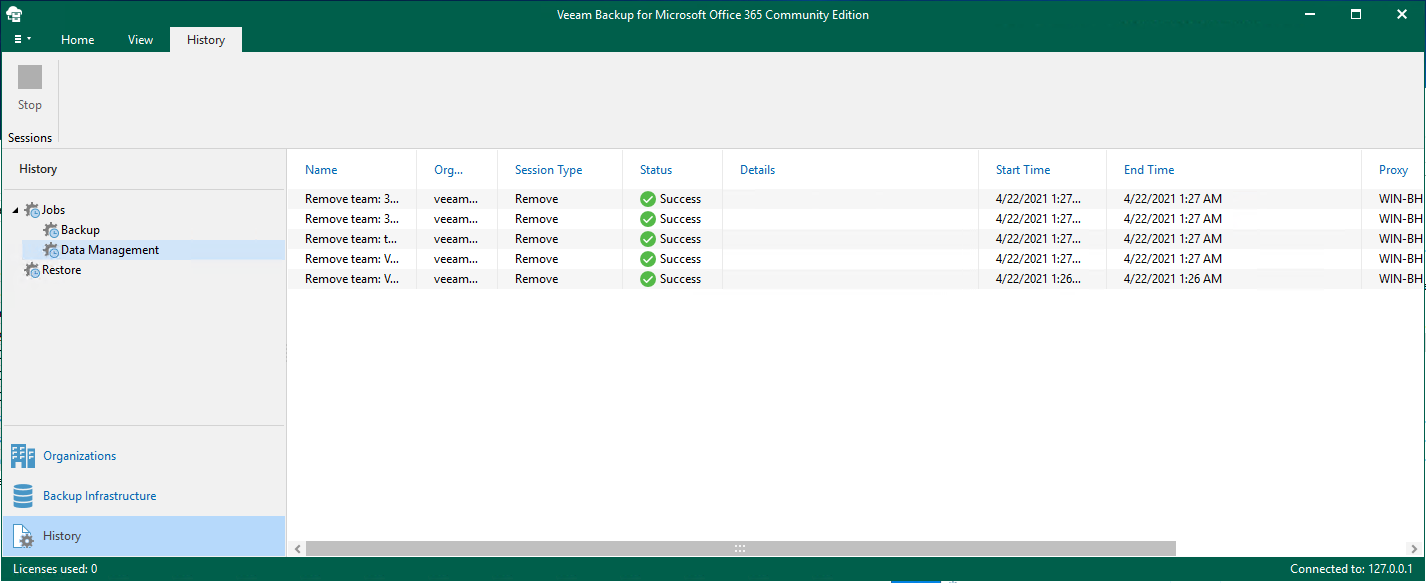1426x583 pixels.
Task: Select the Jobs tree node
Action: coord(53,210)
